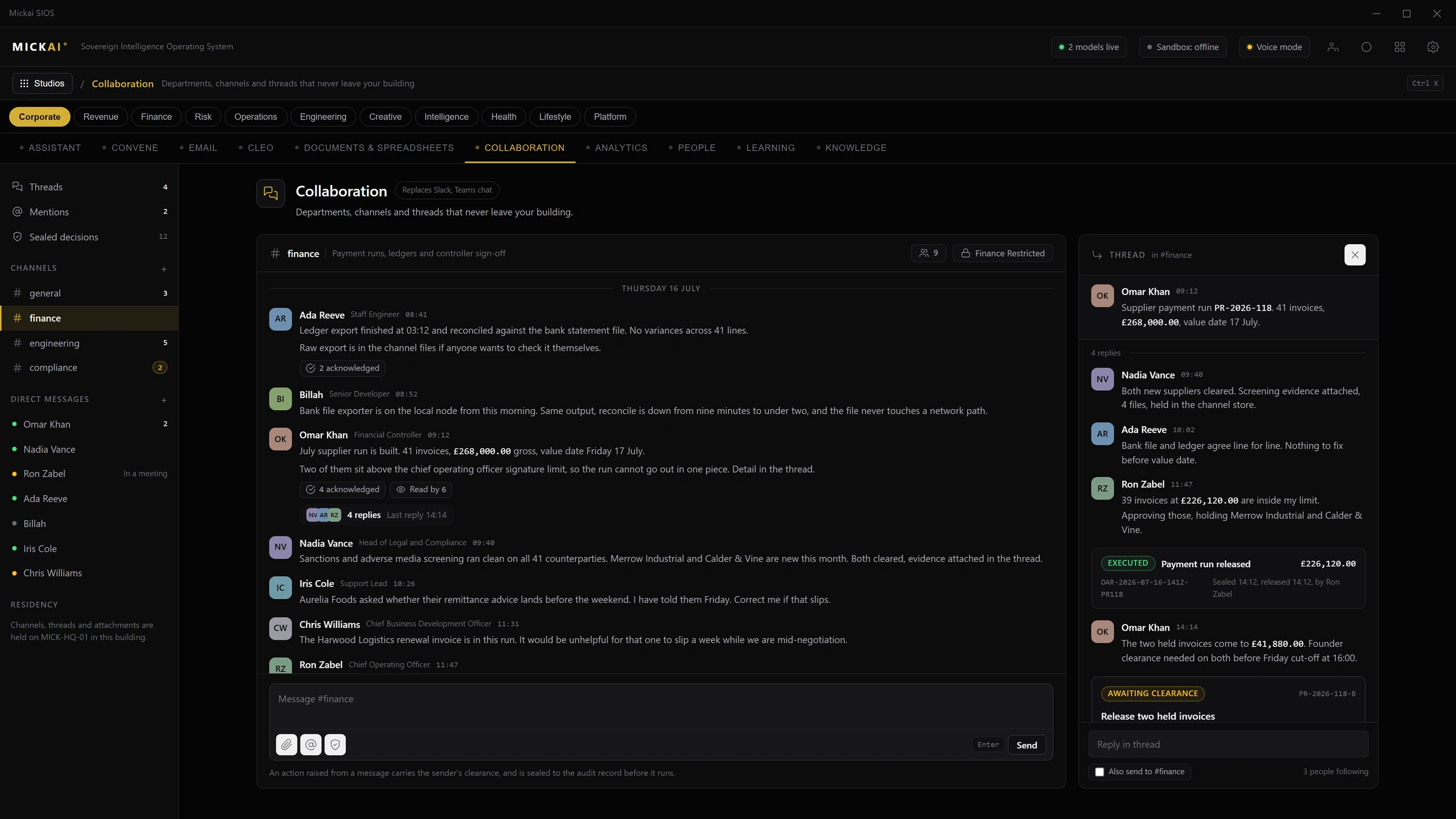Viewport: 1456px width, 819px height.
Task: Select the Creative department pill
Action: [385, 117]
